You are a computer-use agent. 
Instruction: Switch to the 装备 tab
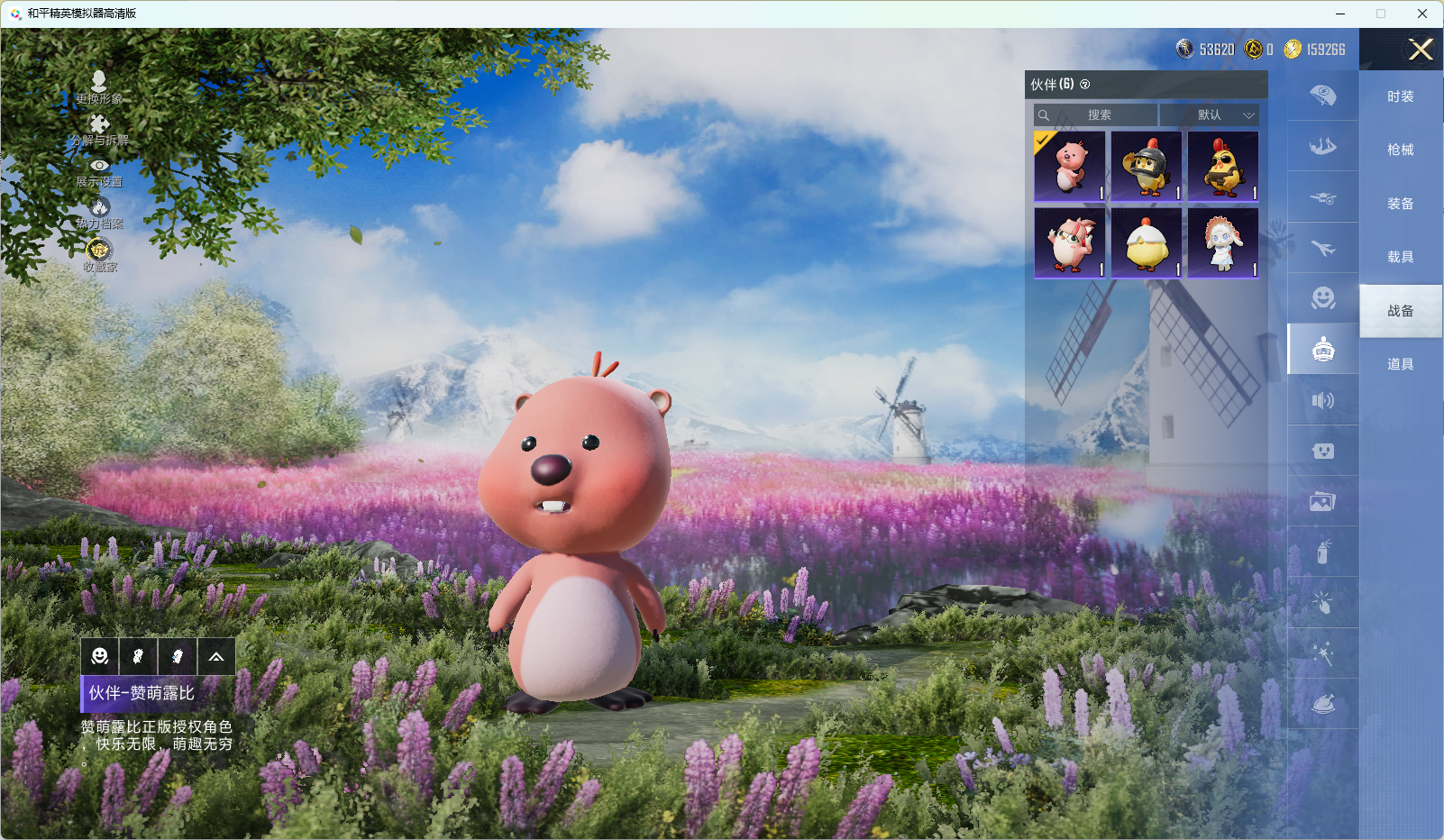pyautogui.click(x=1401, y=204)
